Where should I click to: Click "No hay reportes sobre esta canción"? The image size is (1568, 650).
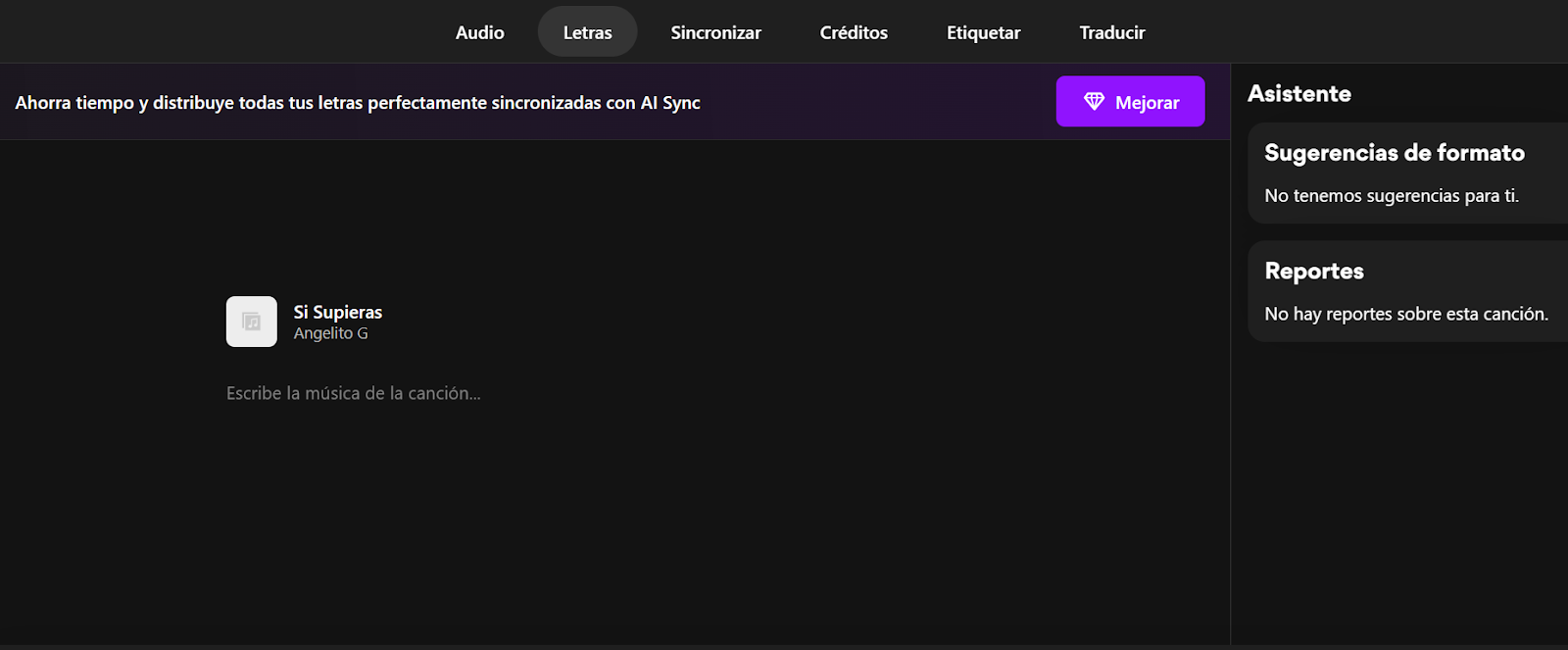click(1406, 314)
